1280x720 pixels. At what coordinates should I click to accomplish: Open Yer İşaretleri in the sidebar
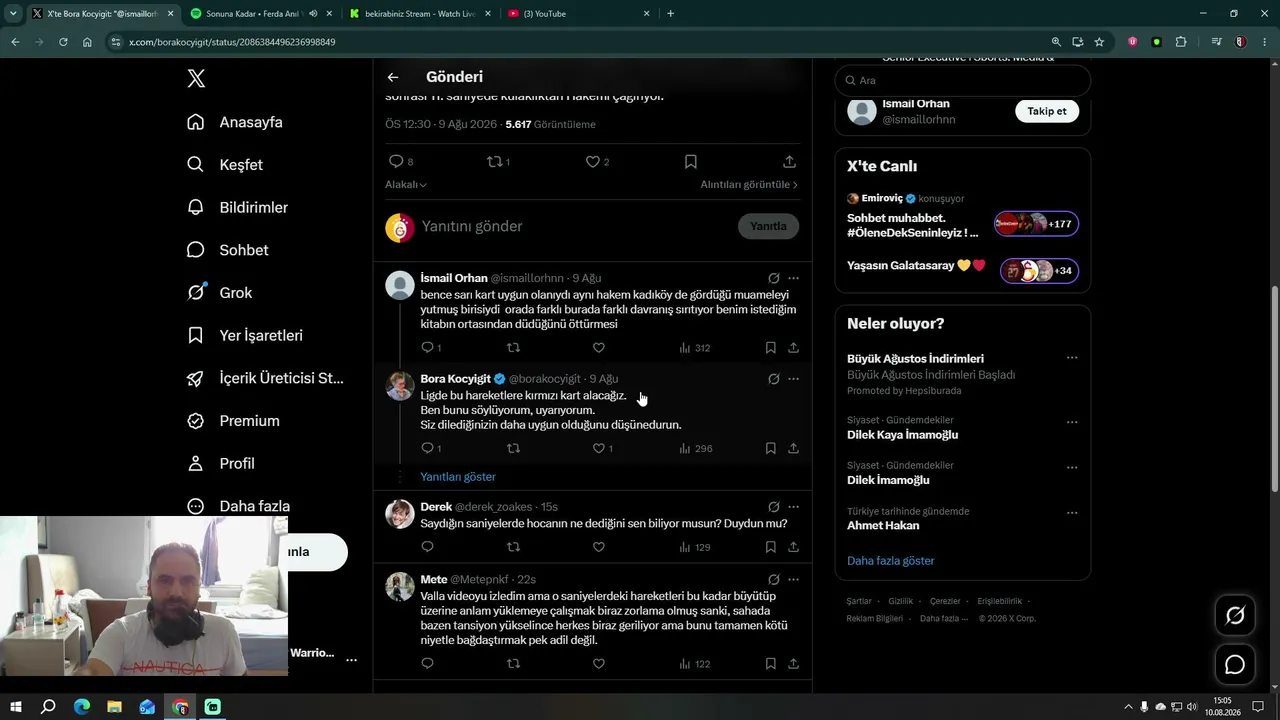click(x=245, y=336)
